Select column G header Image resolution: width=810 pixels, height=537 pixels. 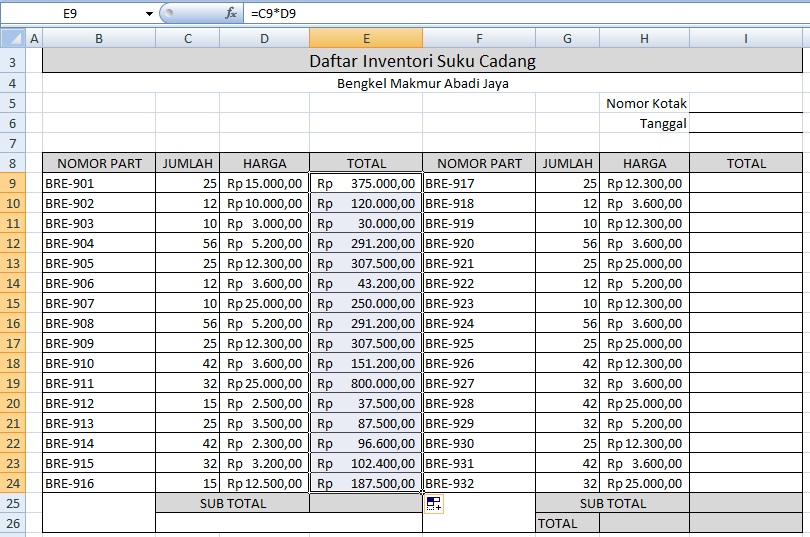tap(567, 38)
